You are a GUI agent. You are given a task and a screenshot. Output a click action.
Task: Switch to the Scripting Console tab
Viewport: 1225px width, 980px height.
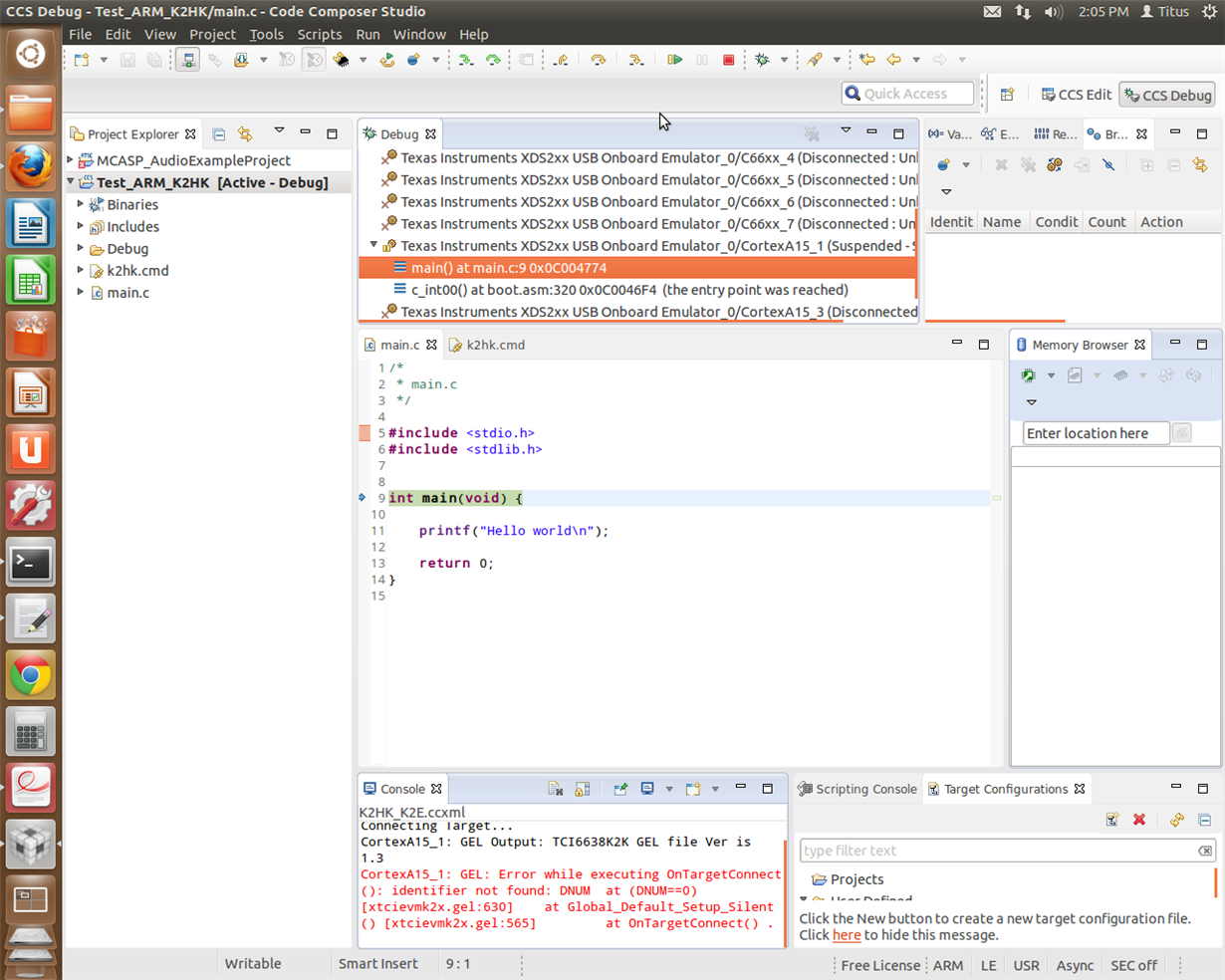point(857,789)
